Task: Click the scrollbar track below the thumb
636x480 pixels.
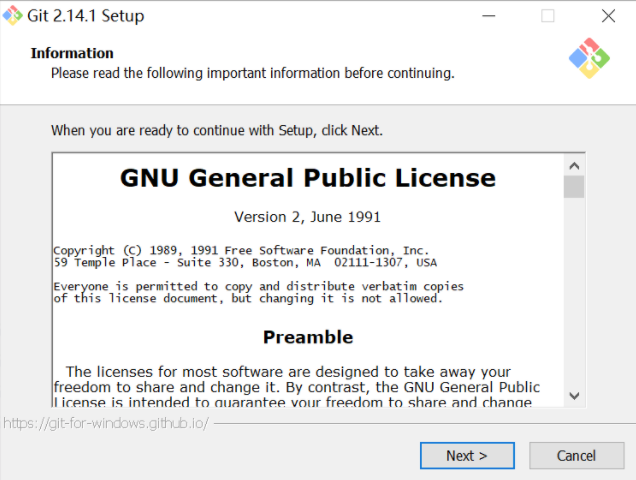Action: click(574, 292)
